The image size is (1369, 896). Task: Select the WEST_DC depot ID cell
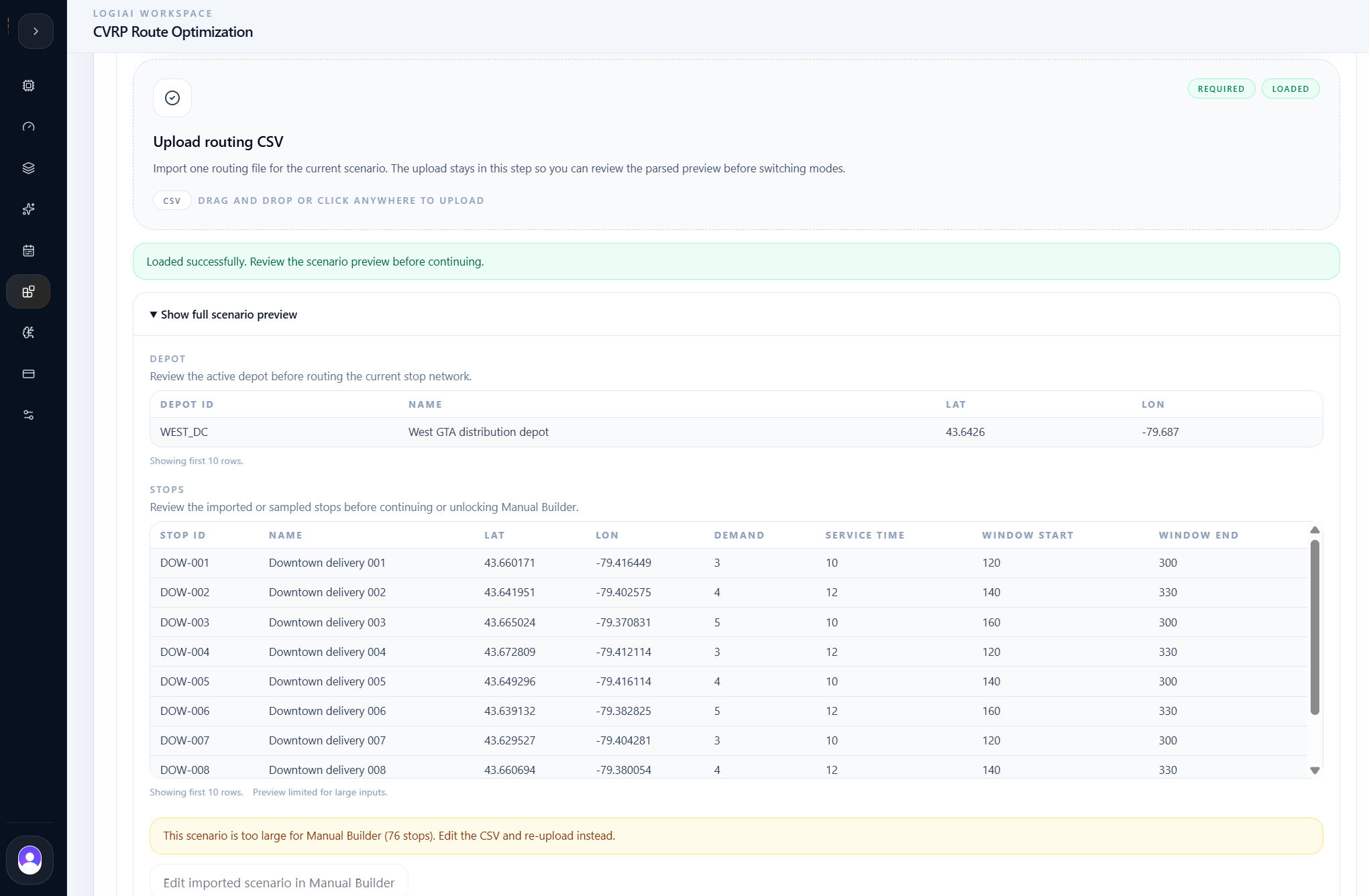tap(184, 432)
